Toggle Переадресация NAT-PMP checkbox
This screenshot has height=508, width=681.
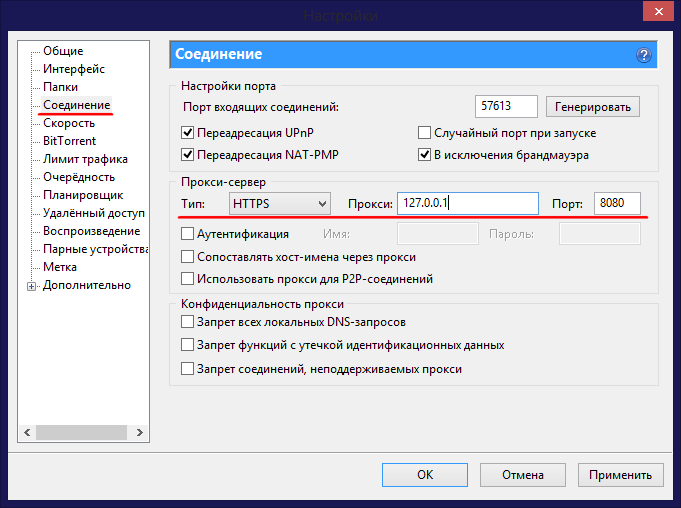188,155
